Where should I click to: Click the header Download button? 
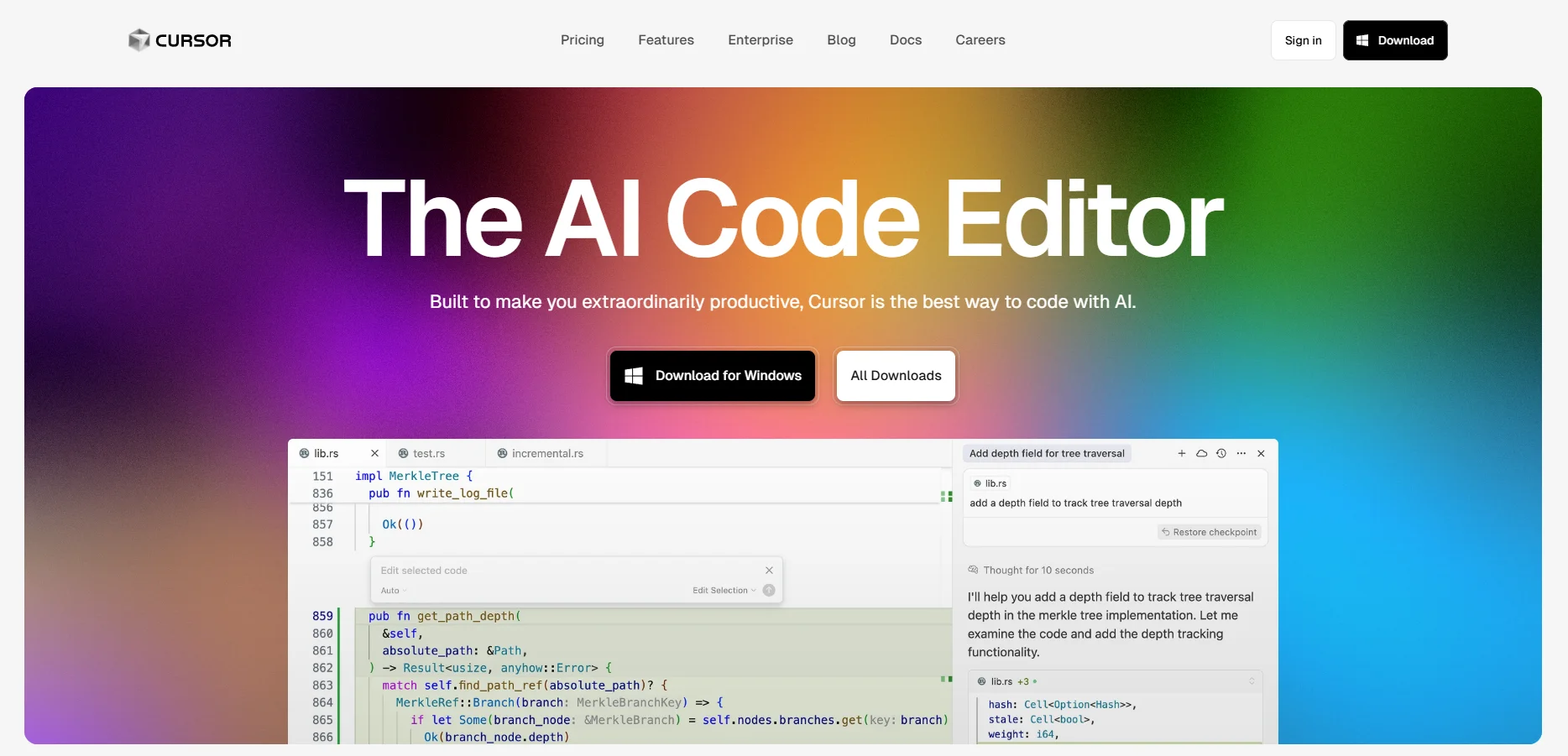point(1395,40)
